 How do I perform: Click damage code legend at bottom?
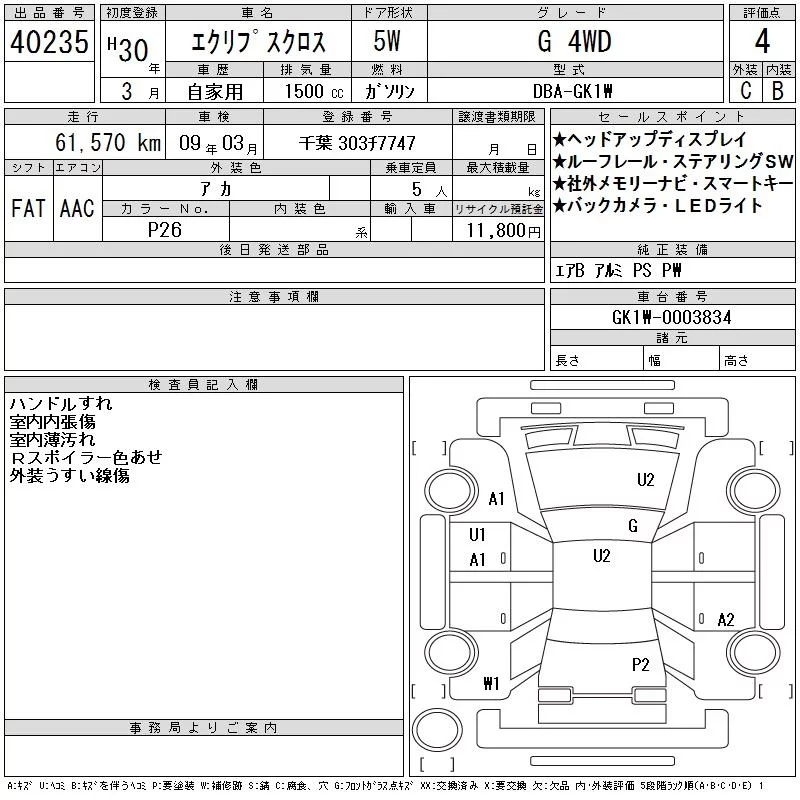(385, 786)
